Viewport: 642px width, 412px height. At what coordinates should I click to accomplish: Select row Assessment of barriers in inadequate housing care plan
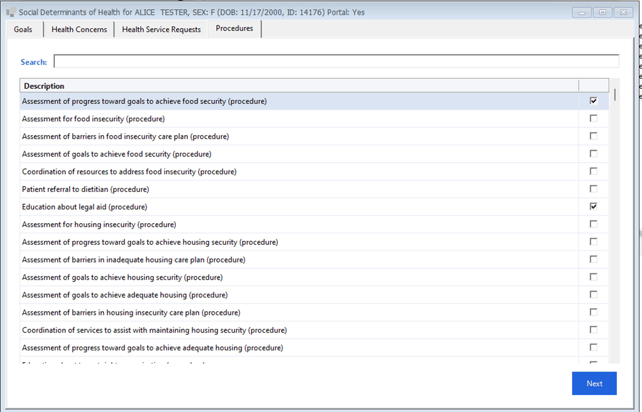(x=138, y=260)
